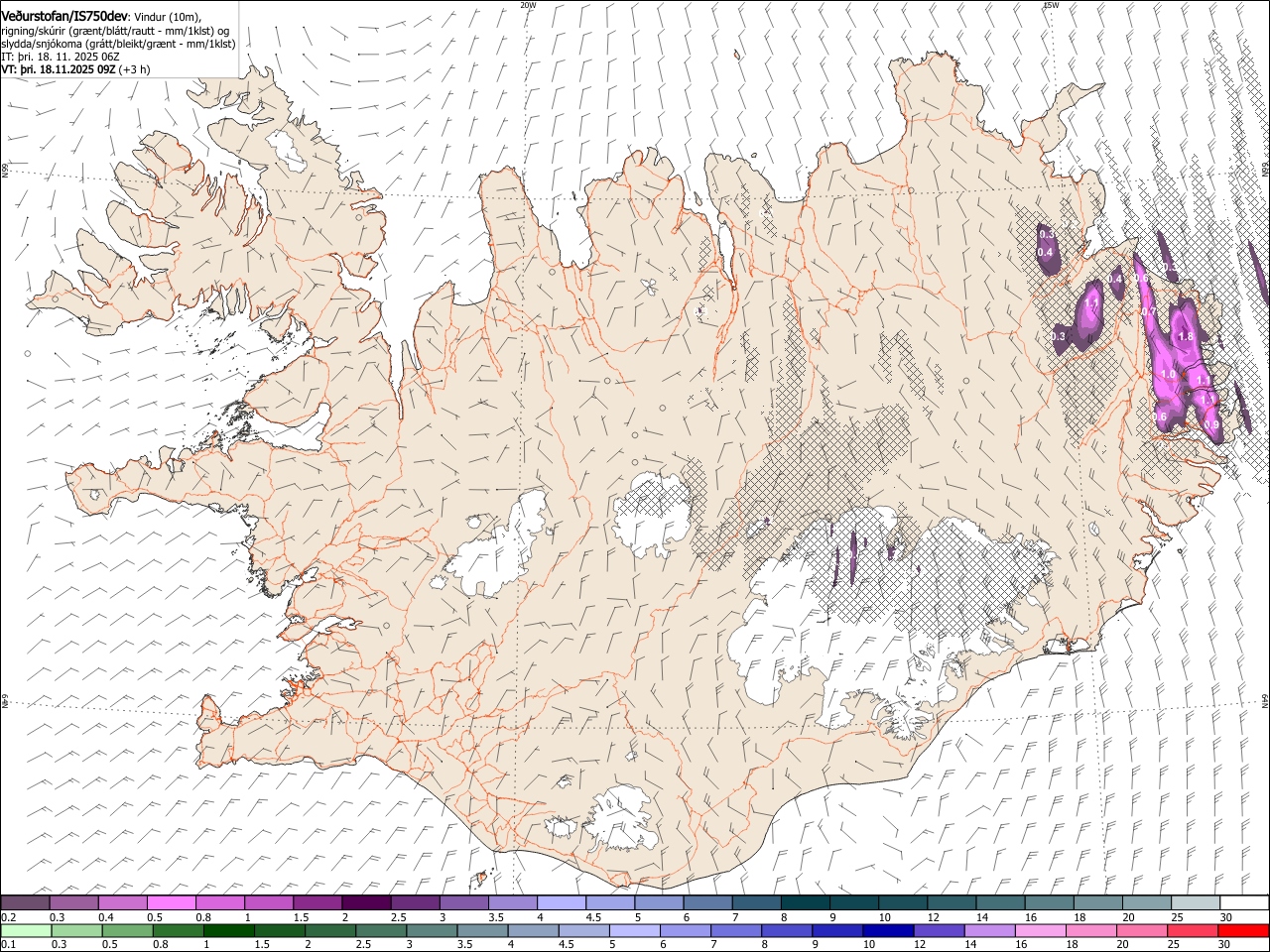The width and height of the screenshot is (1270, 952).
Task: Click the slate blue 6 swatch, upper legend row
Action: point(707,903)
